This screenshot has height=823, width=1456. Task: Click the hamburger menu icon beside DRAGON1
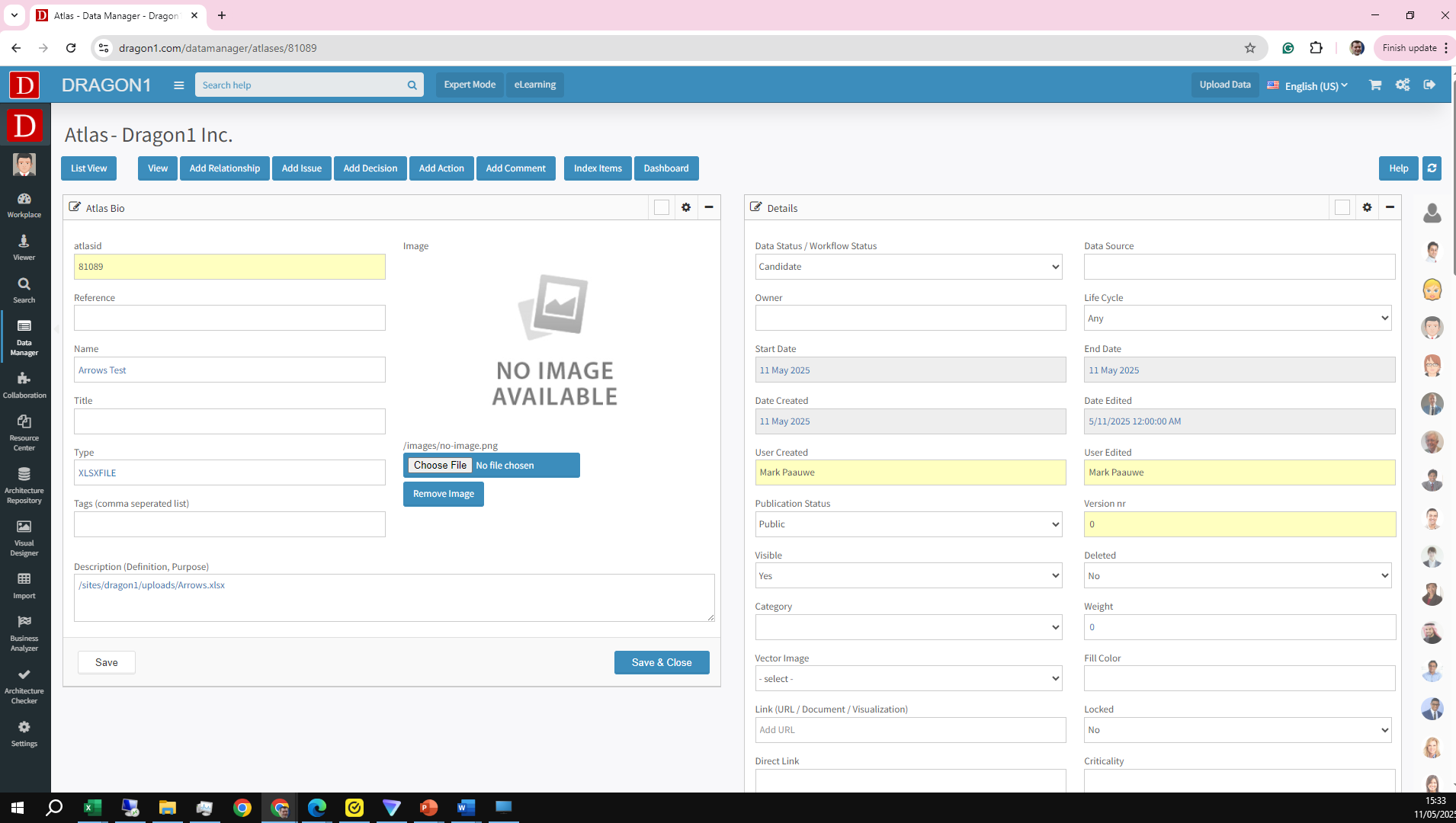[179, 85]
